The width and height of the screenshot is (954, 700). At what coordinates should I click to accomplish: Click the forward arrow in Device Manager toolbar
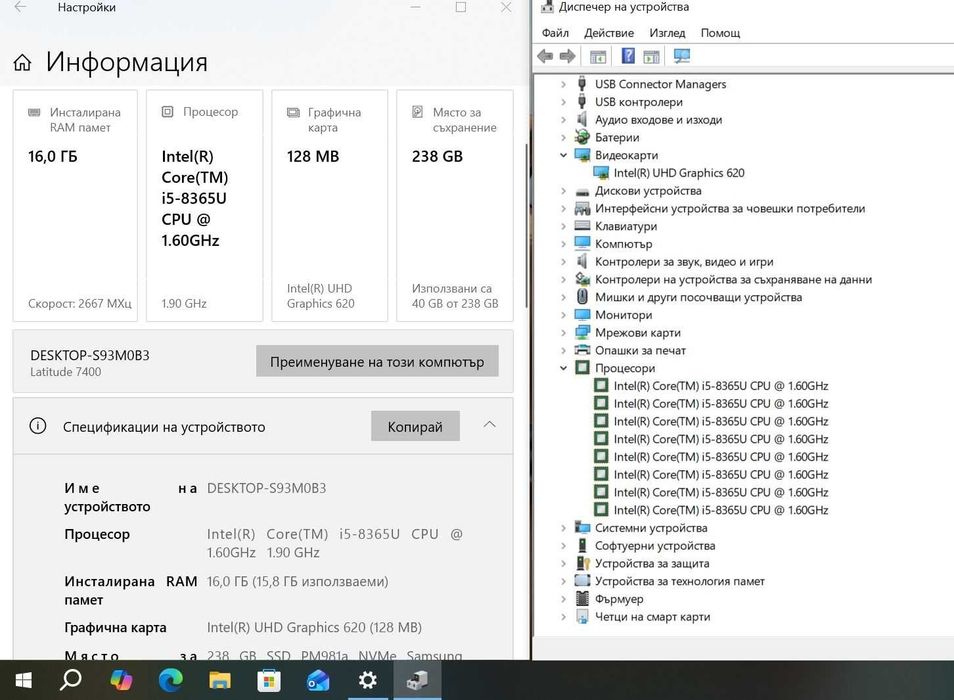[x=567, y=57]
